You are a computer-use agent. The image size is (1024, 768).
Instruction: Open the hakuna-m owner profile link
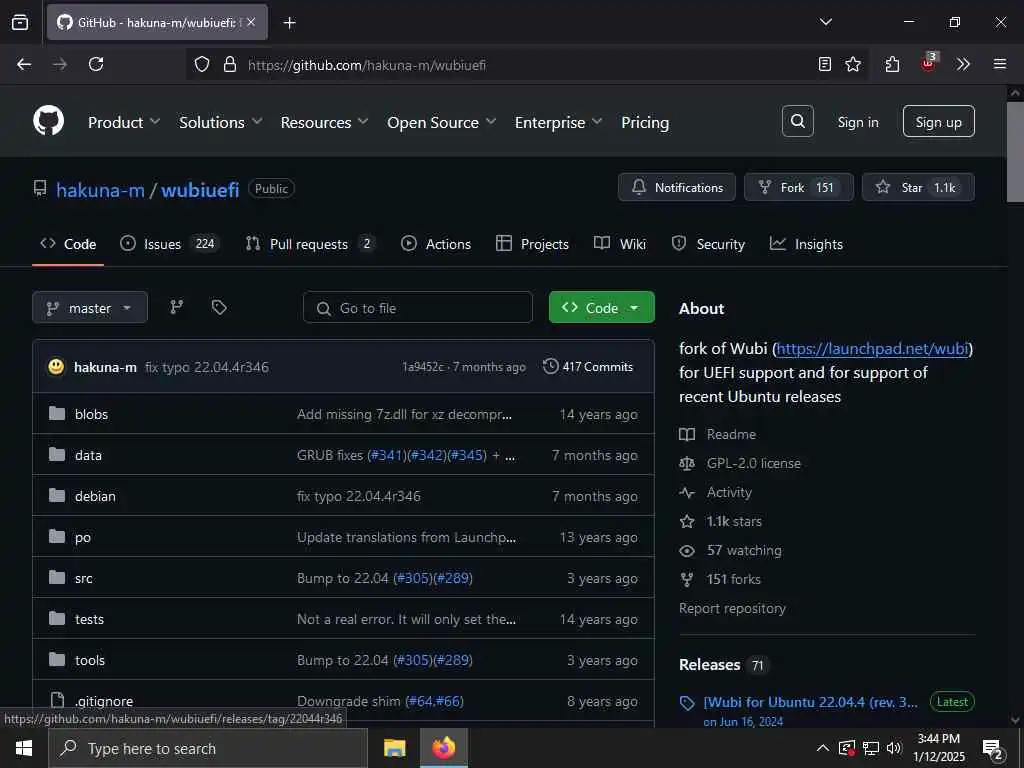pyautogui.click(x=100, y=189)
